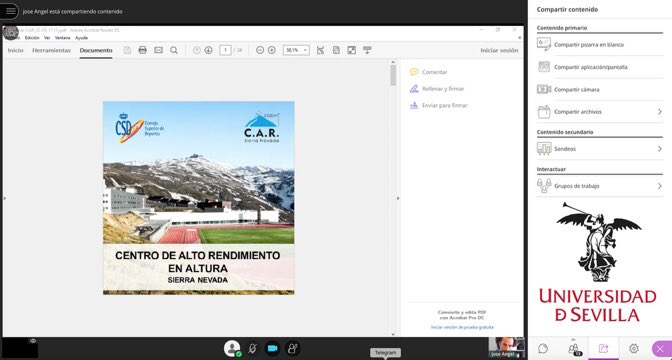Expand Grupos de trabajo chevron
Screen dimensions: 672x360
click(x=660, y=186)
